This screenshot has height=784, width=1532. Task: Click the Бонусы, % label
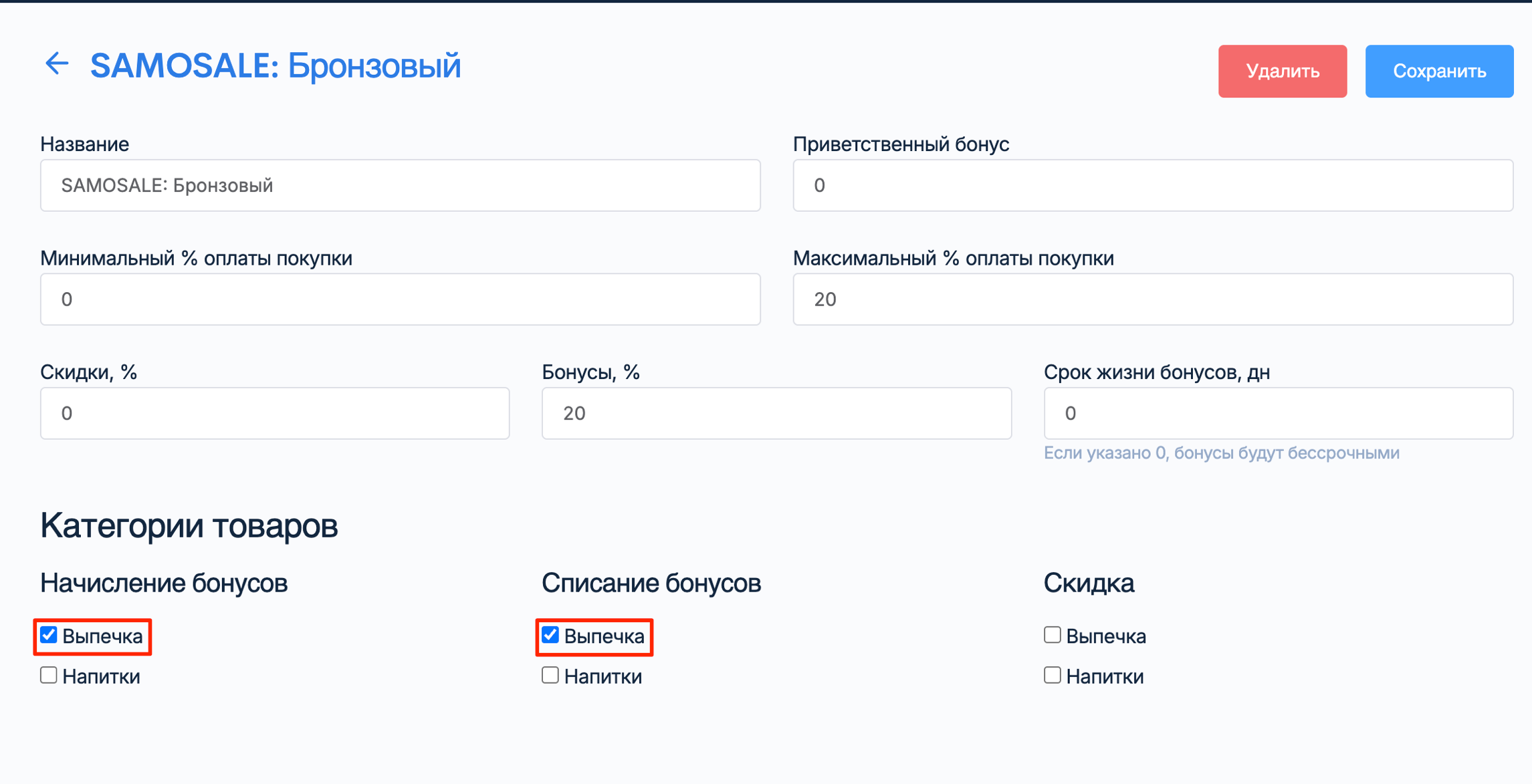click(x=590, y=372)
